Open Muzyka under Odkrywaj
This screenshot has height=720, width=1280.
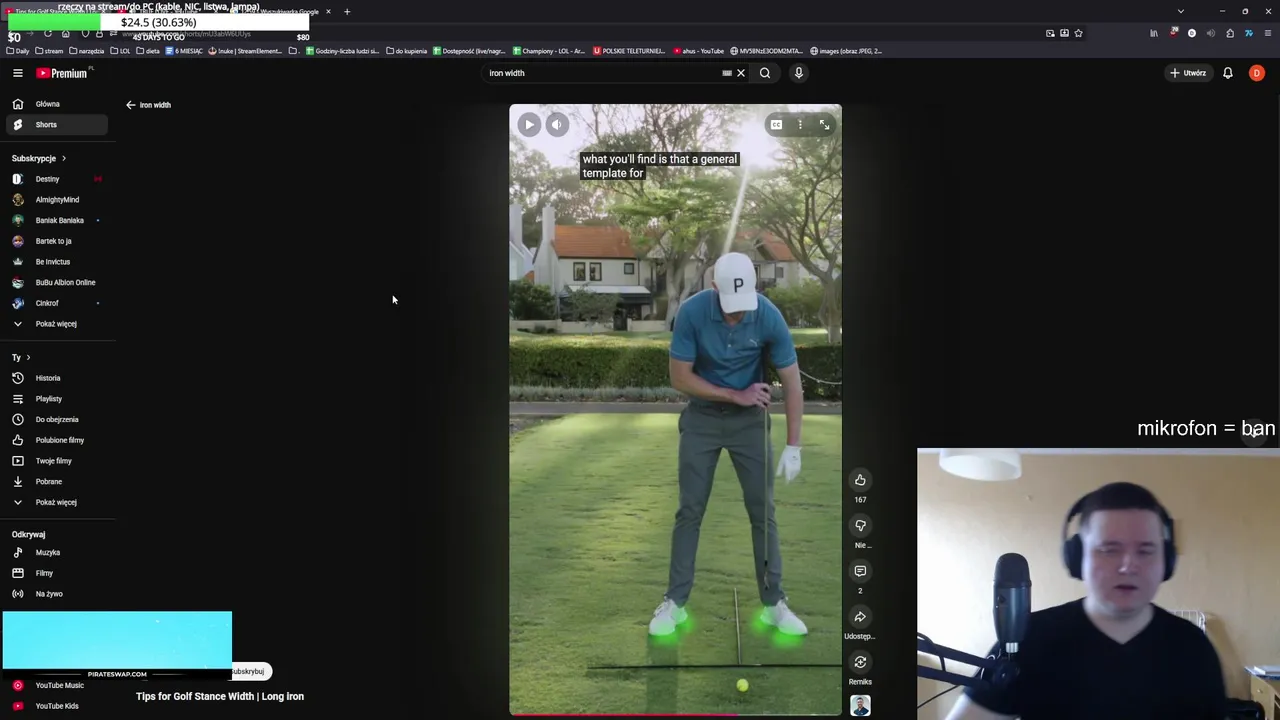(x=56, y=552)
